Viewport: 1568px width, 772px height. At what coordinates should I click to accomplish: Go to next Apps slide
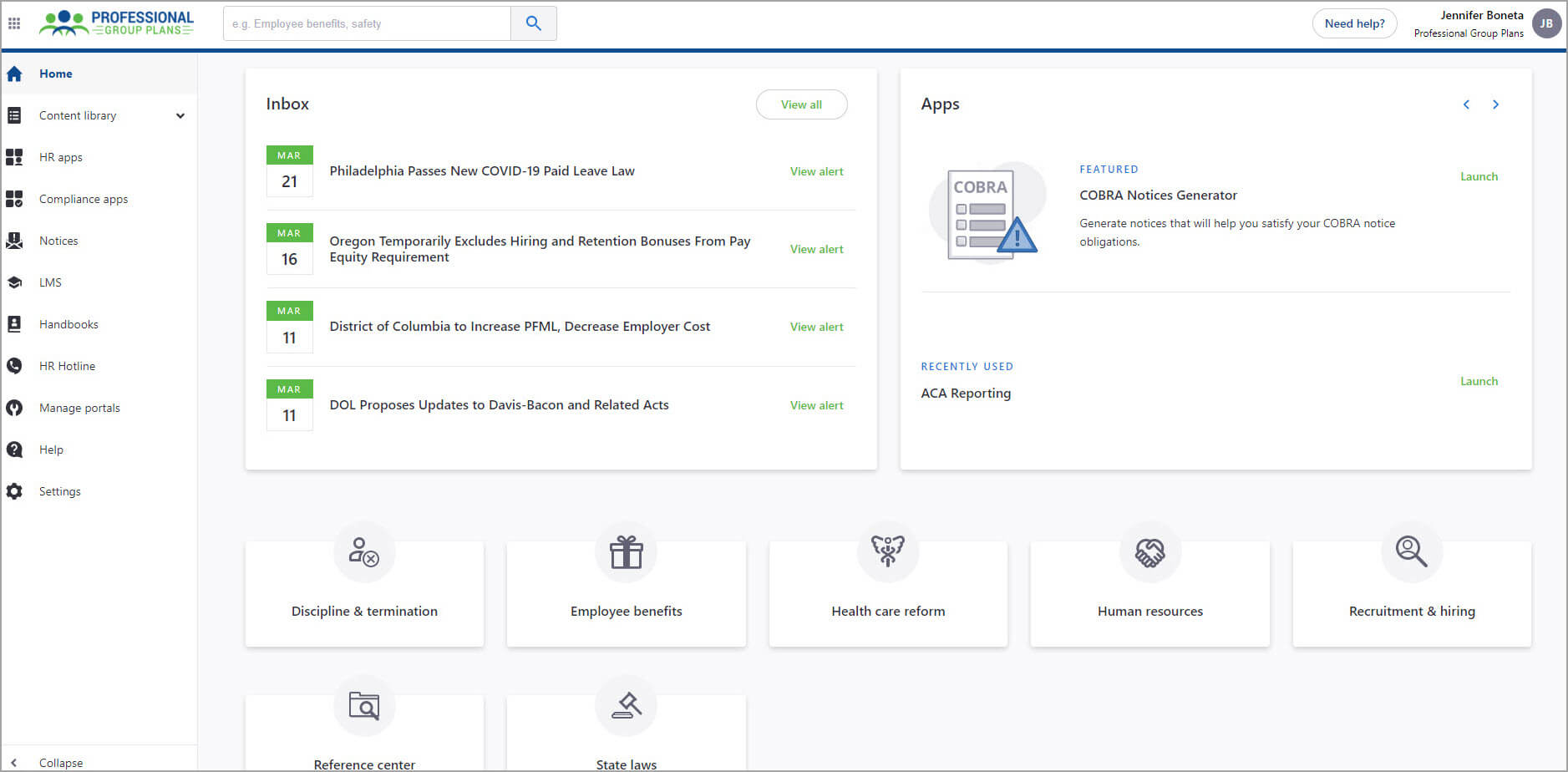click(x=1495, y=104)
